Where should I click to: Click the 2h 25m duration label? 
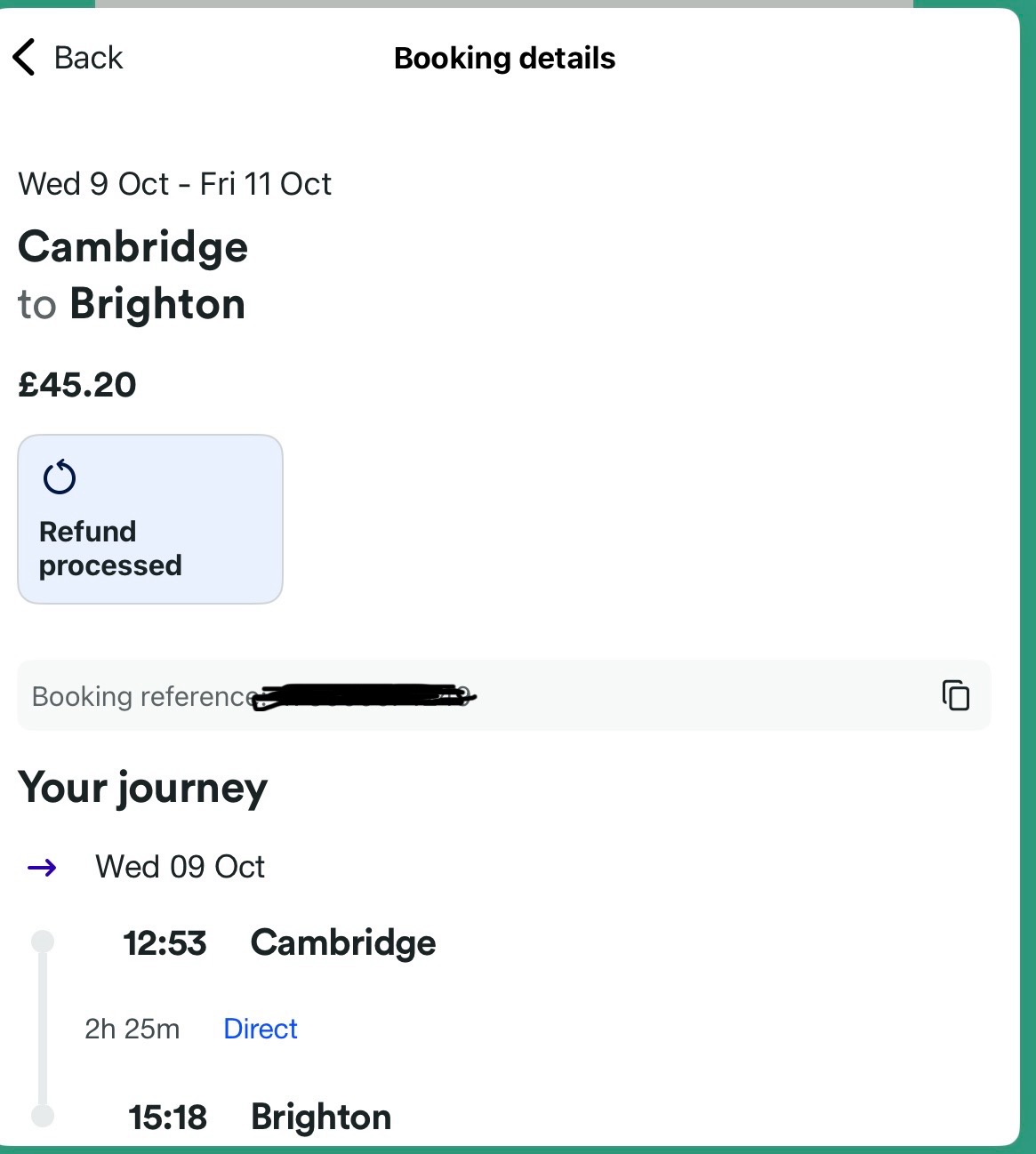(133, 1029)
